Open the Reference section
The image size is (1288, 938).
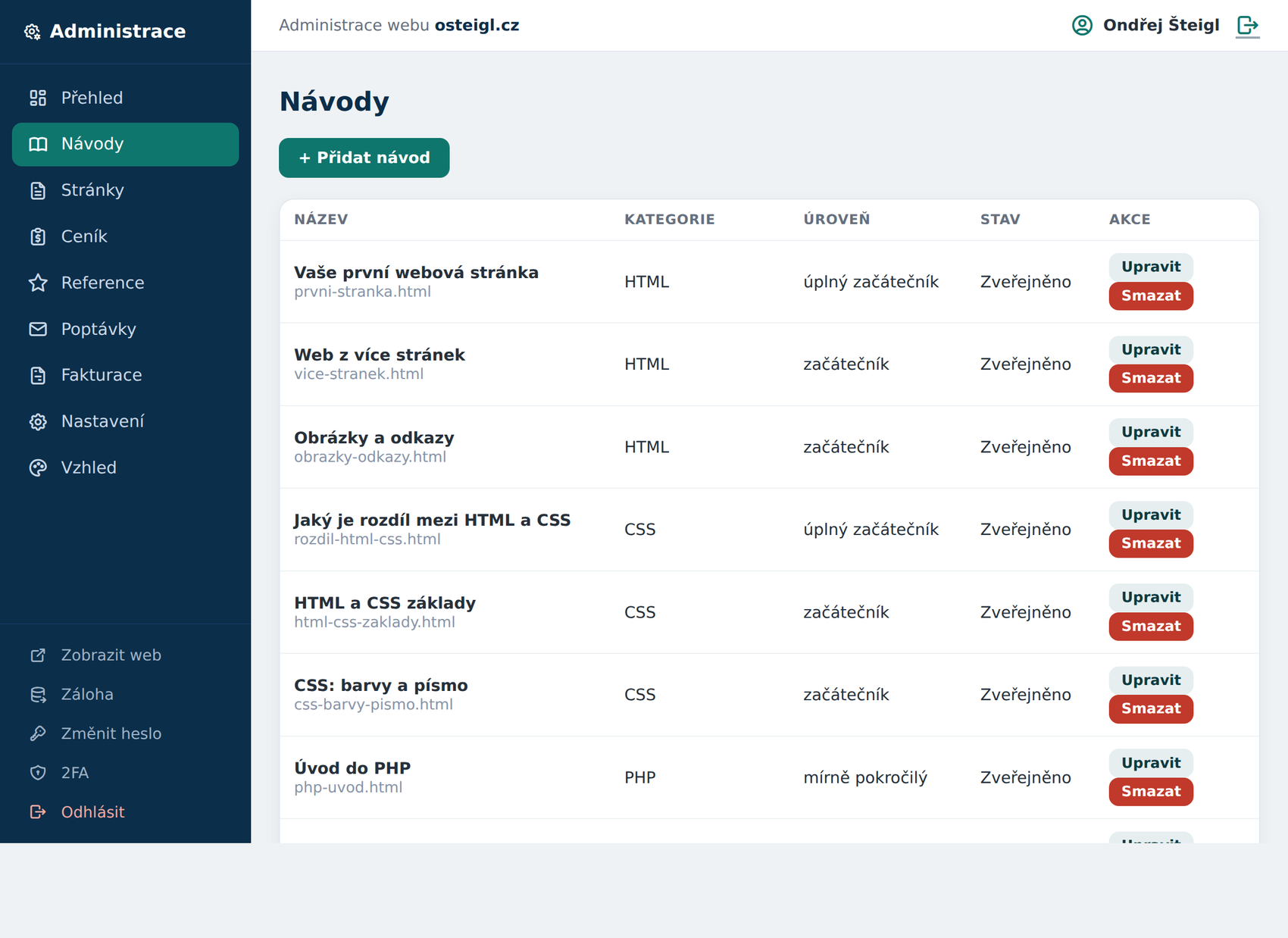(x=126, y=283)
